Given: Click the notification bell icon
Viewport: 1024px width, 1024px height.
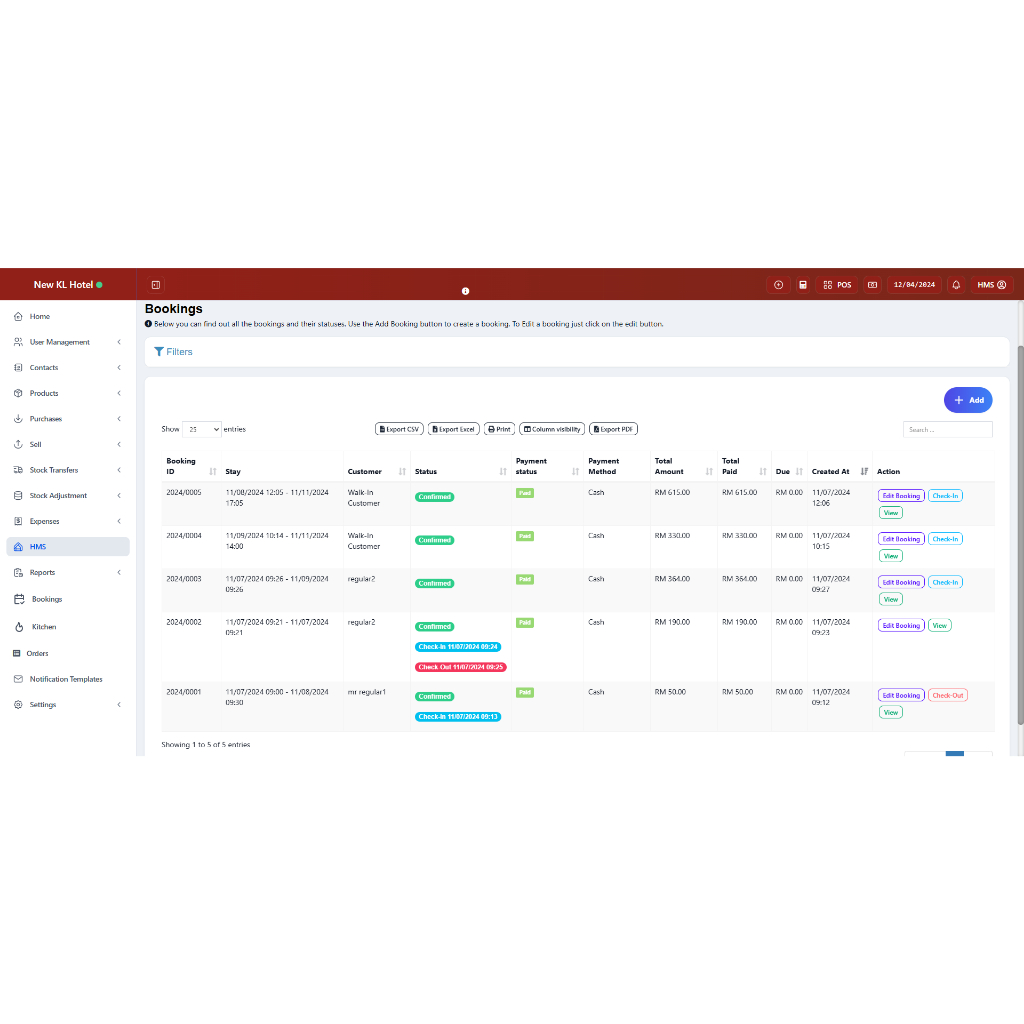Looking at the screenshot, I should click(956, 285).
